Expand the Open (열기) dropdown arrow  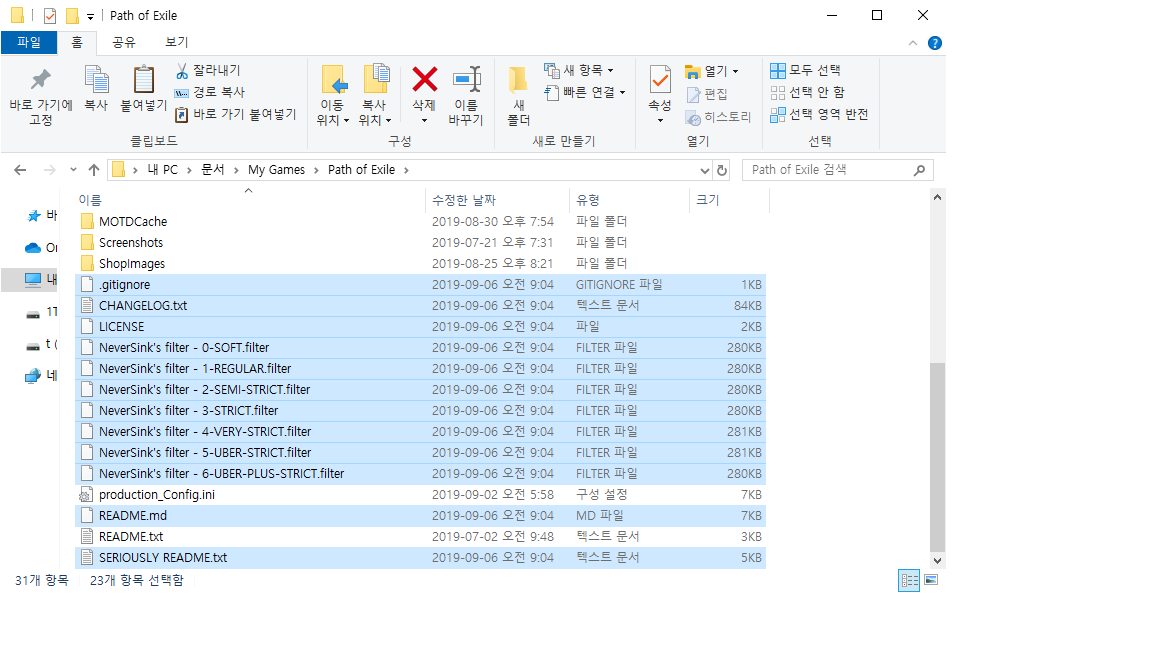[735, 71]
